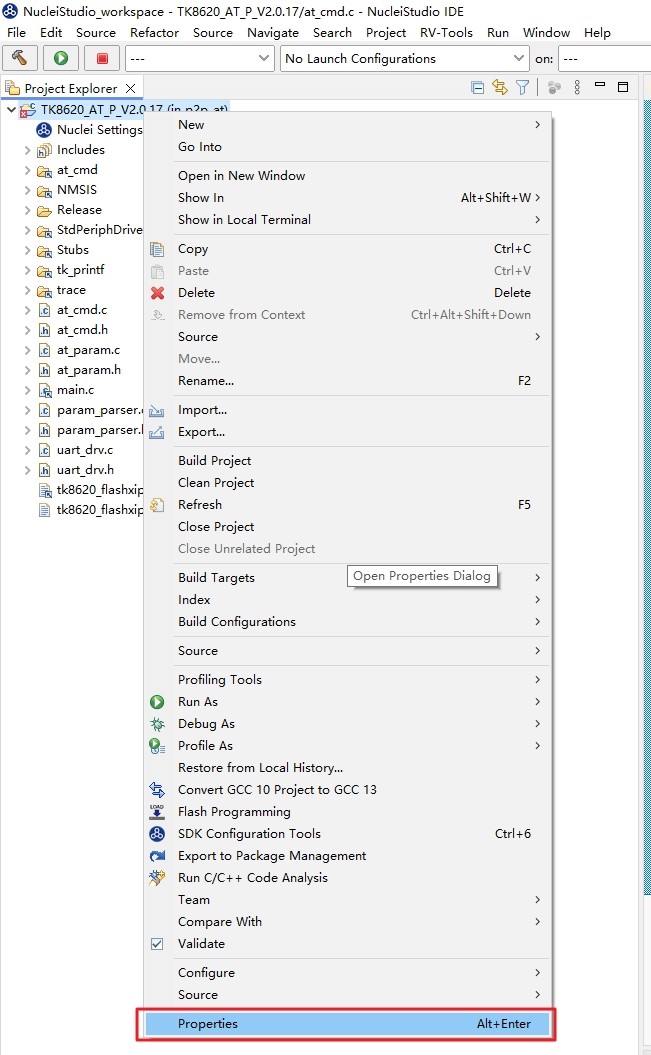The width and height of the screenshot is (651, 1055).
Task: Open the Project Explorer filter icon
Action: pyautogui.click(x=523, y=87)
